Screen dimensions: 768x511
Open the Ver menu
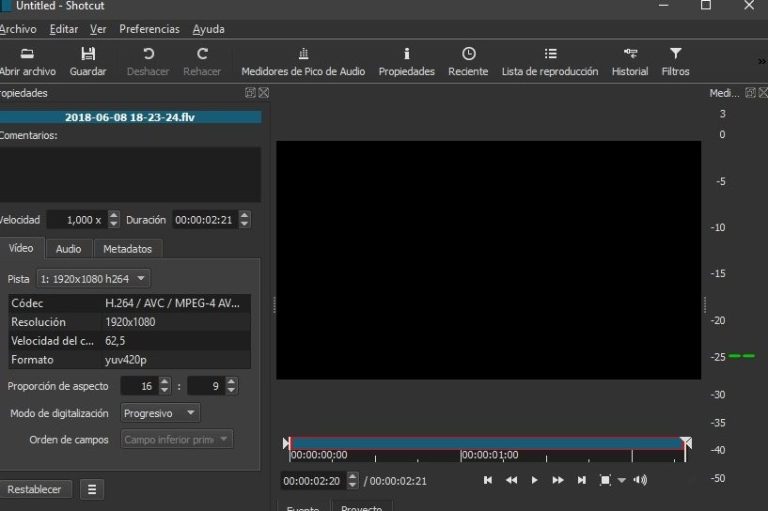[x=98, y=29]
